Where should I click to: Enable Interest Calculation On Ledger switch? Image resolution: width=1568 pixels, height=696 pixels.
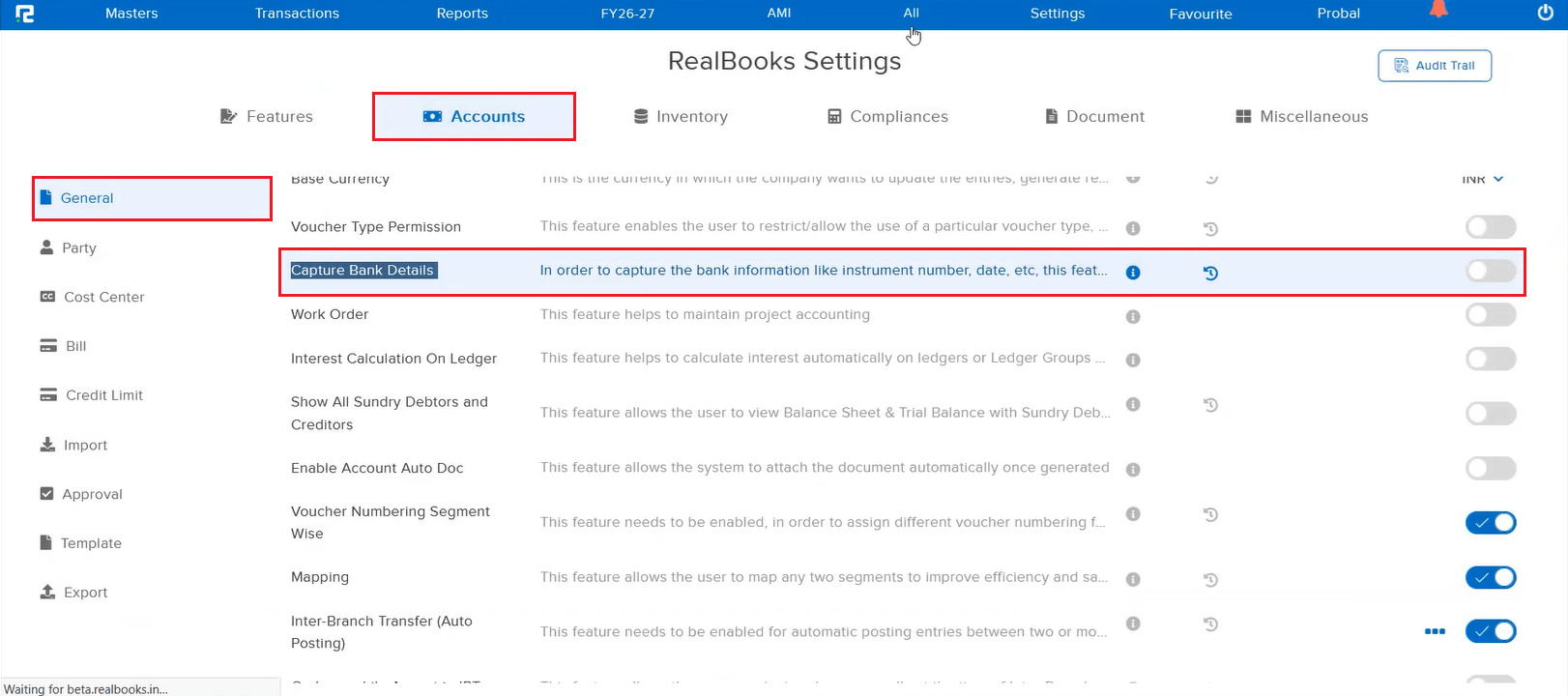coord(1491,359)
